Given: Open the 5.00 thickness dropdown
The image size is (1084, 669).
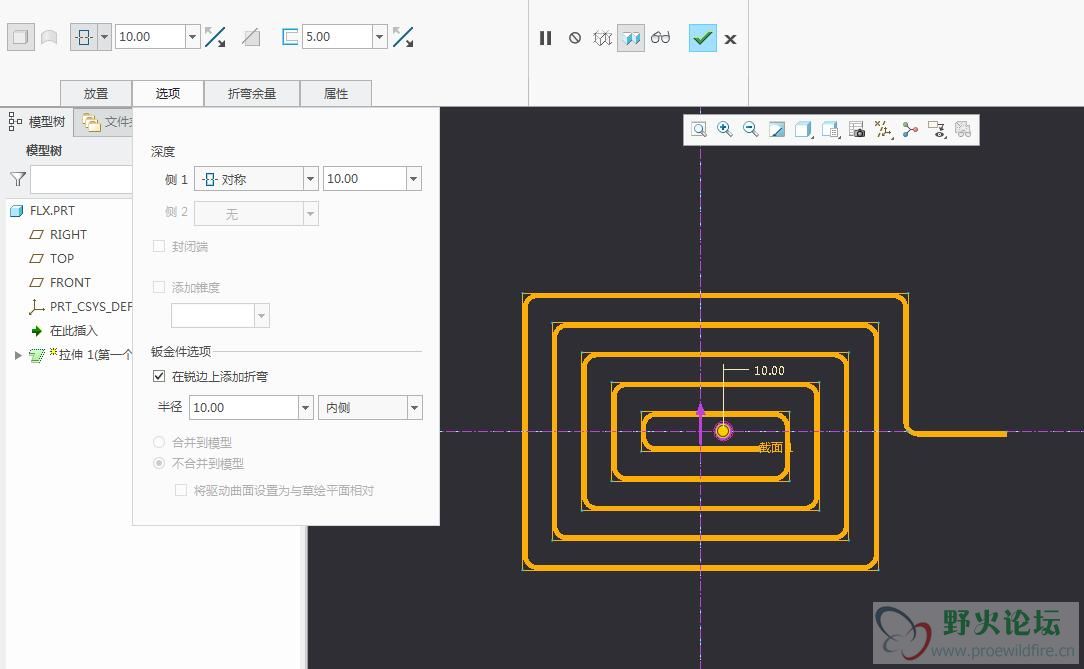Looking at the screenshot, I should [x=380, y=37].
